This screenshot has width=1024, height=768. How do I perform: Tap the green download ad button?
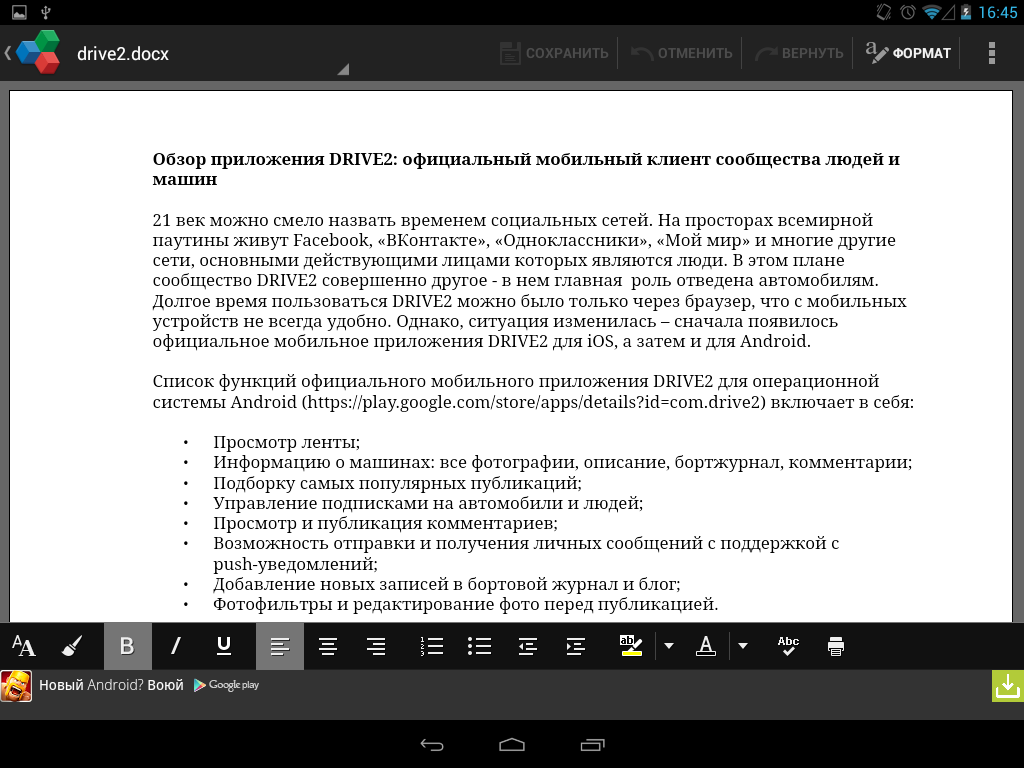click(1008, 686)
